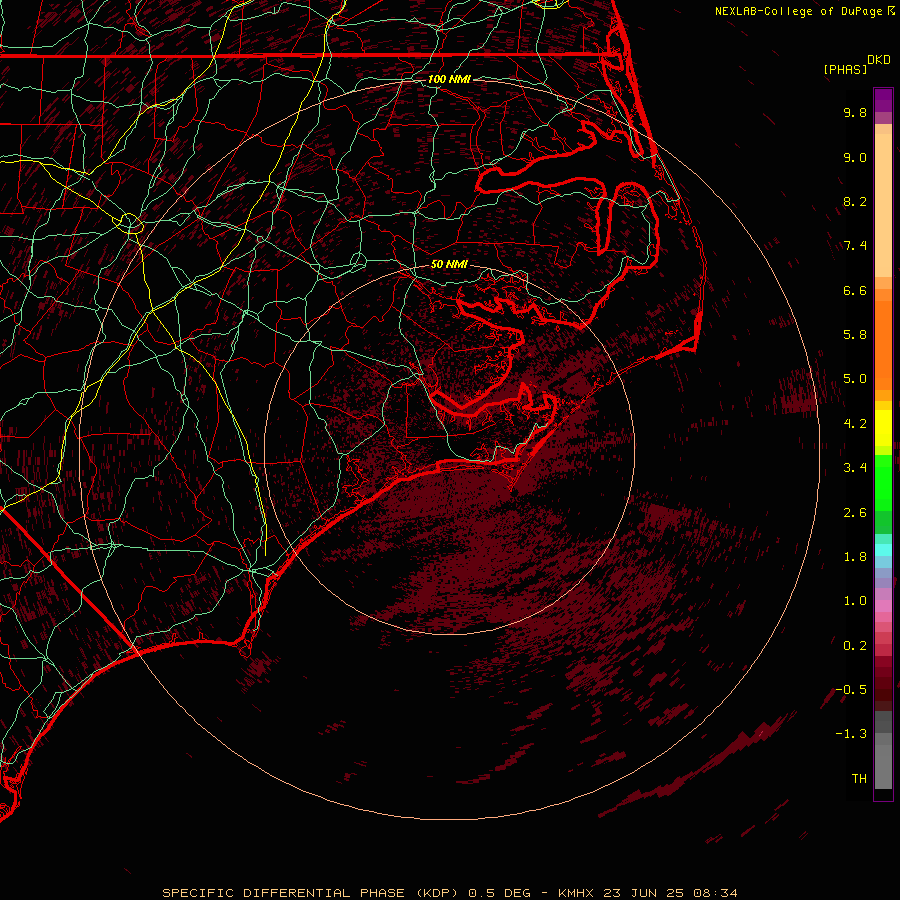Click the "KMHX" station identifier in the caption
The height and width of the screenshot is (900, 900).
tap(577, 893)
